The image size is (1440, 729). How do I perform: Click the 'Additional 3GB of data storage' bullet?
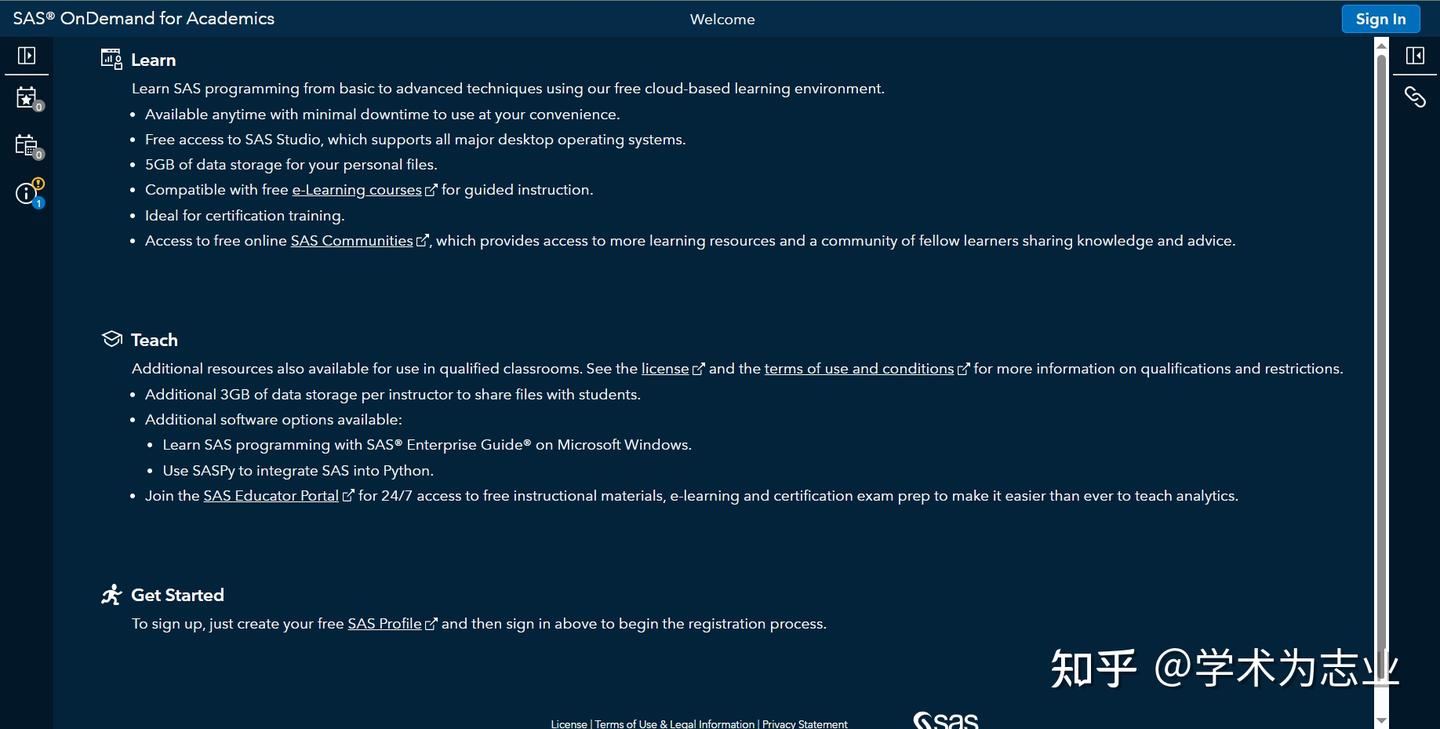pos(393,395)
